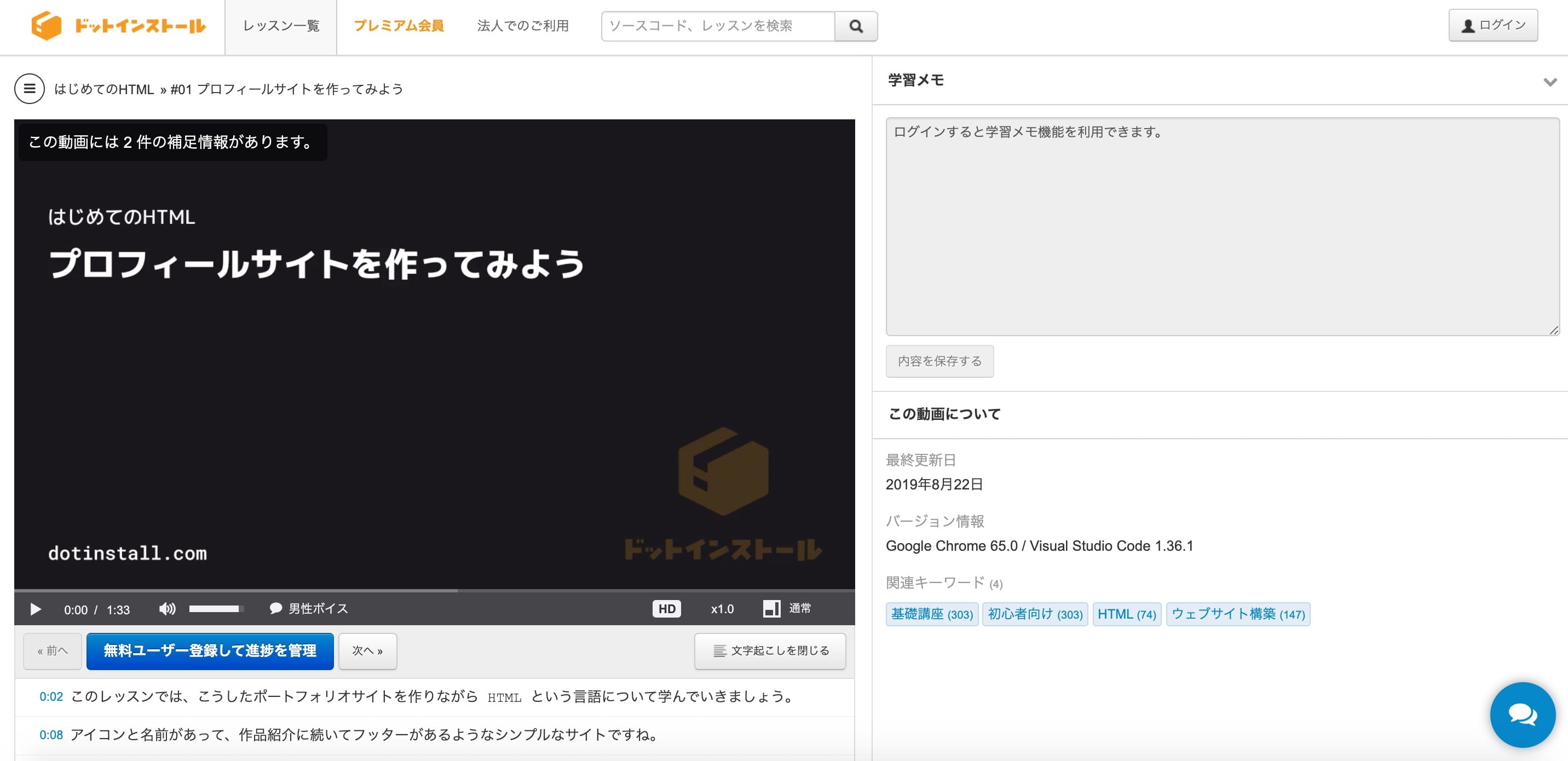Click the 内容を保存する button

pos(939,361)
